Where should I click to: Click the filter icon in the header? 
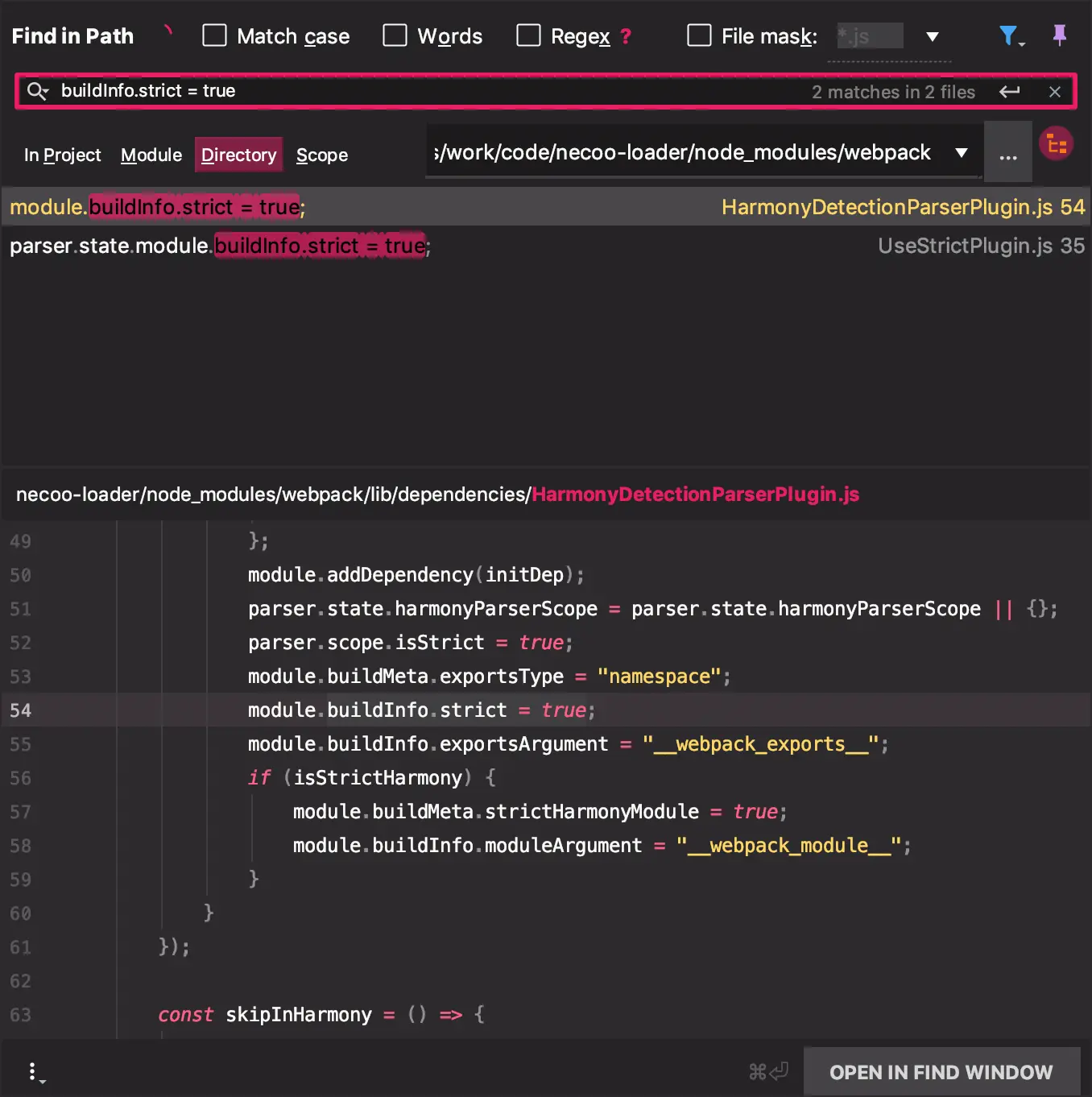coord(1011,36)
